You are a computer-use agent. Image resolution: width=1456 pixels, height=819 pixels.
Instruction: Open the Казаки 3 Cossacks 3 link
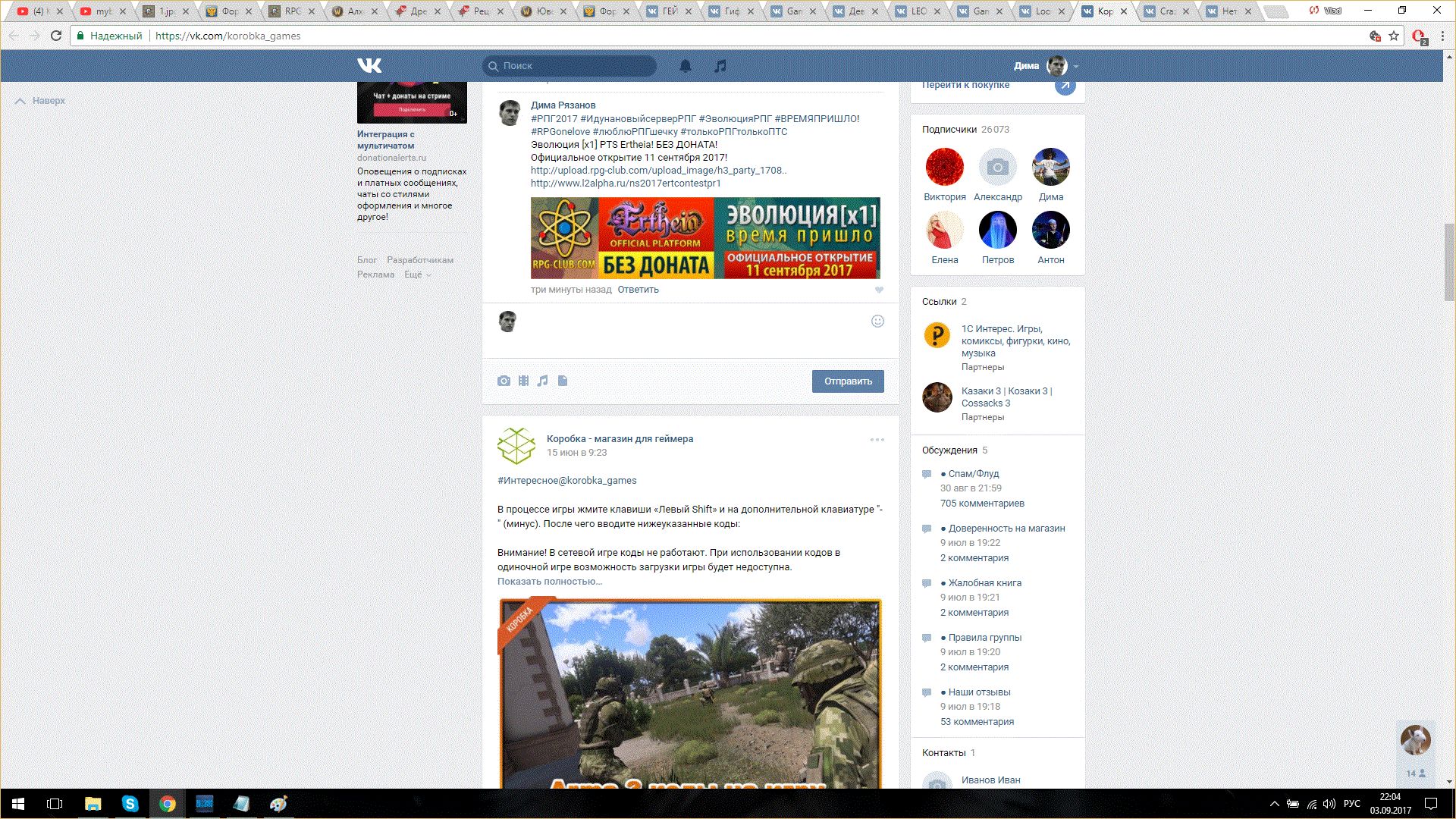[1007, 397]
